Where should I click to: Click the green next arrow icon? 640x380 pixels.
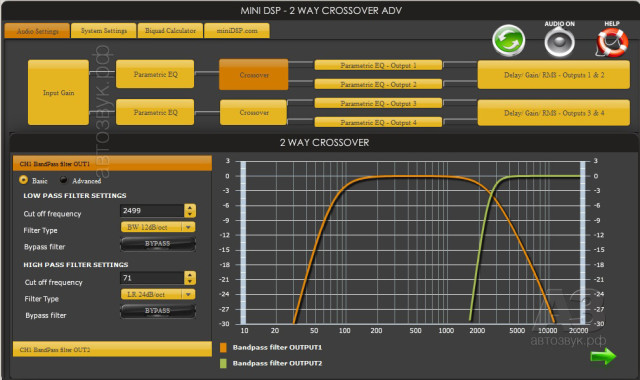pos(603,356)
